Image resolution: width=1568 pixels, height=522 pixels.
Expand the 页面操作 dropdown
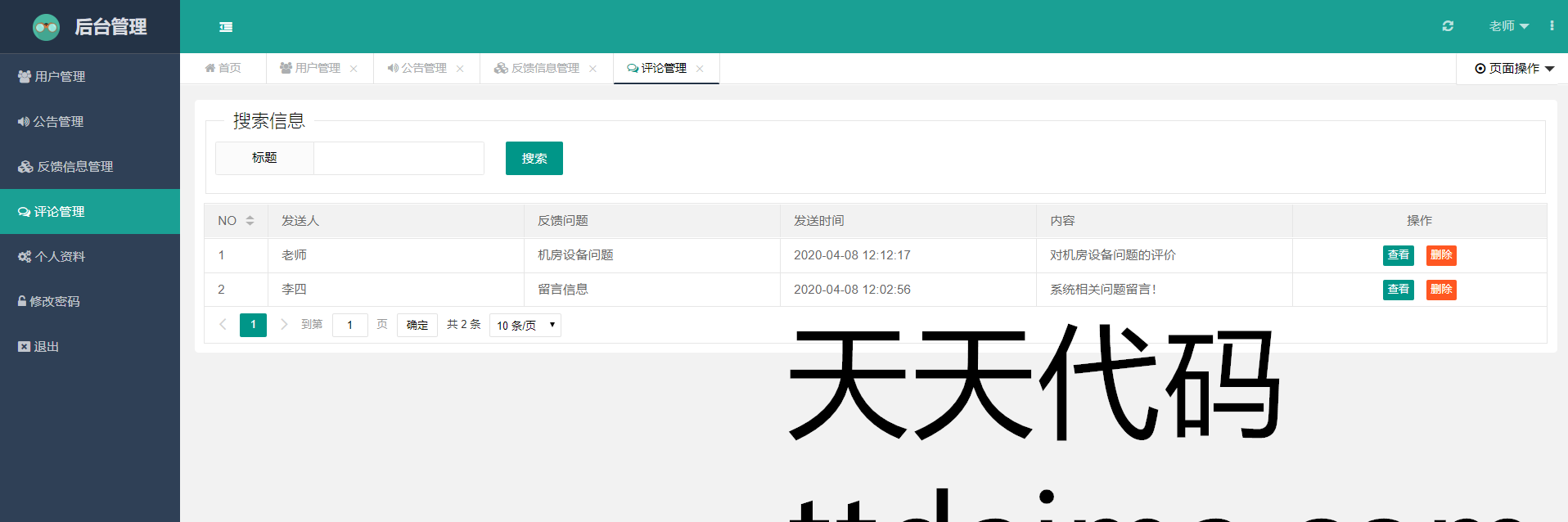pos(1514,69)
